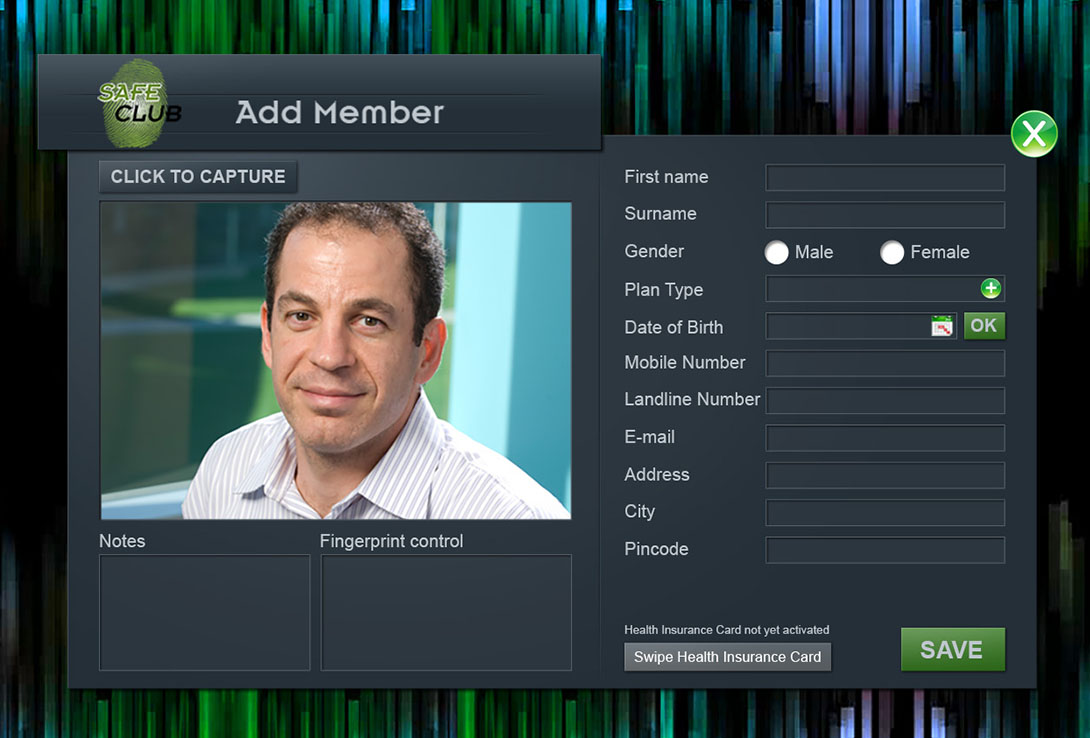Click the CLICK TO CAPTURE button
The height and width of the screenshot is (738, 1090).
pyautogui.click(x=198, y=177)
